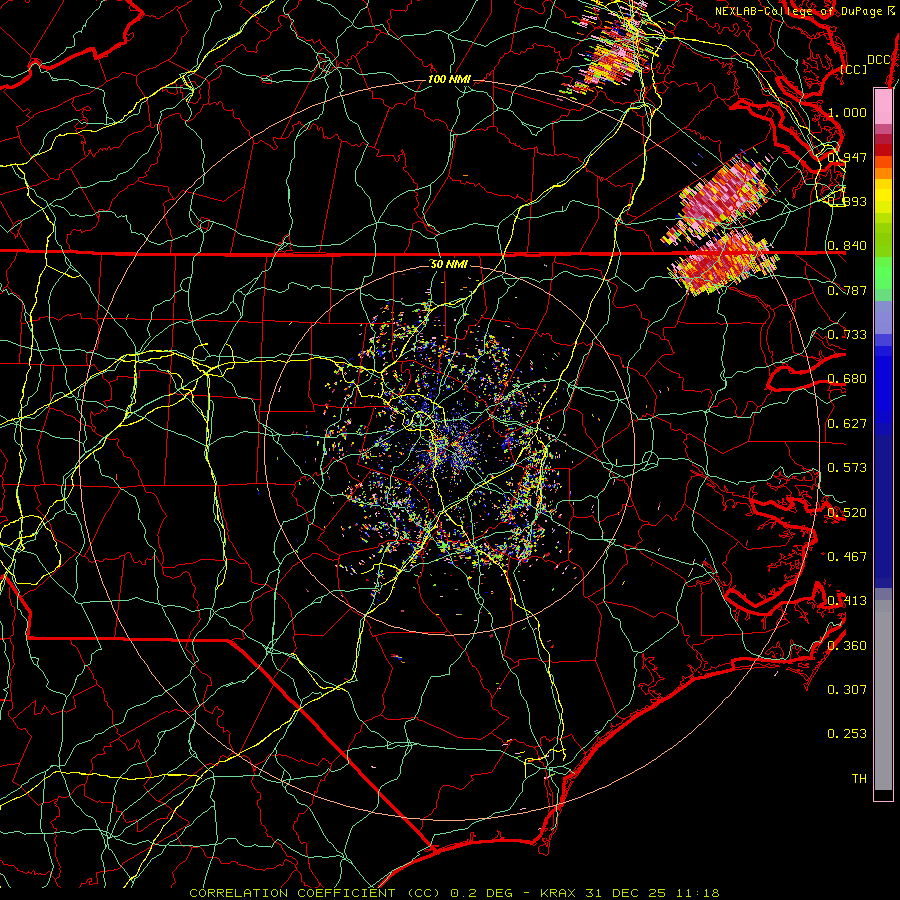The image size is (900, 900).
Task: Click the "DCC" product label
Action: (879, 60)
